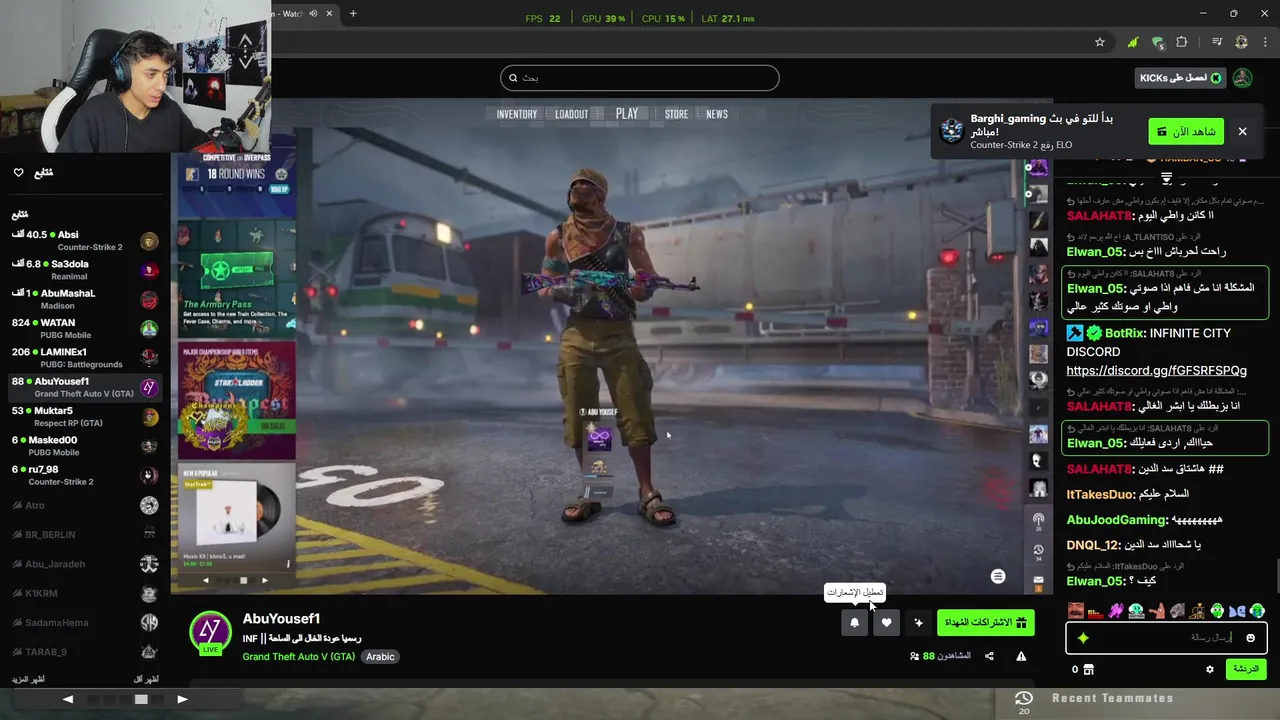Click the Show less link under the sidebar list
The height and width of the screenshot is (720, 1280).
147,679
